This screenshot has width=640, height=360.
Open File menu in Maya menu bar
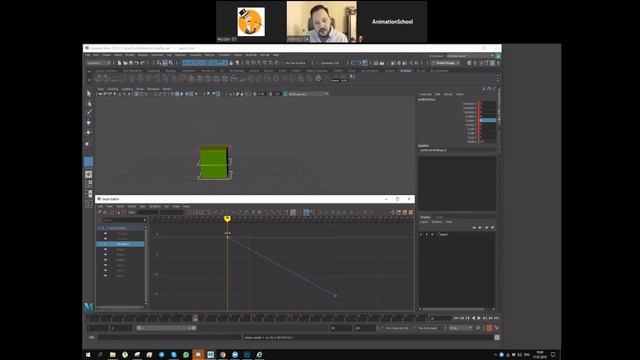88,55
